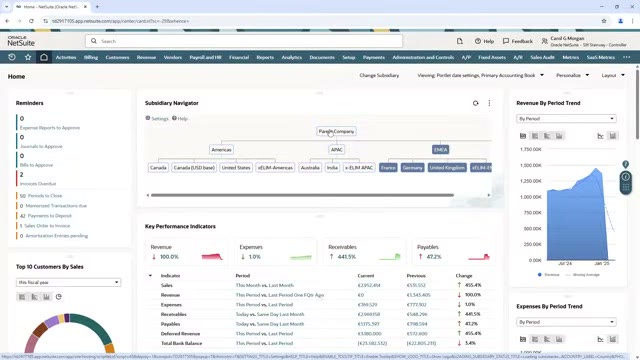640x360 pixels.
Task: Select the APAC subsidiary node
Action: (336, 150)
